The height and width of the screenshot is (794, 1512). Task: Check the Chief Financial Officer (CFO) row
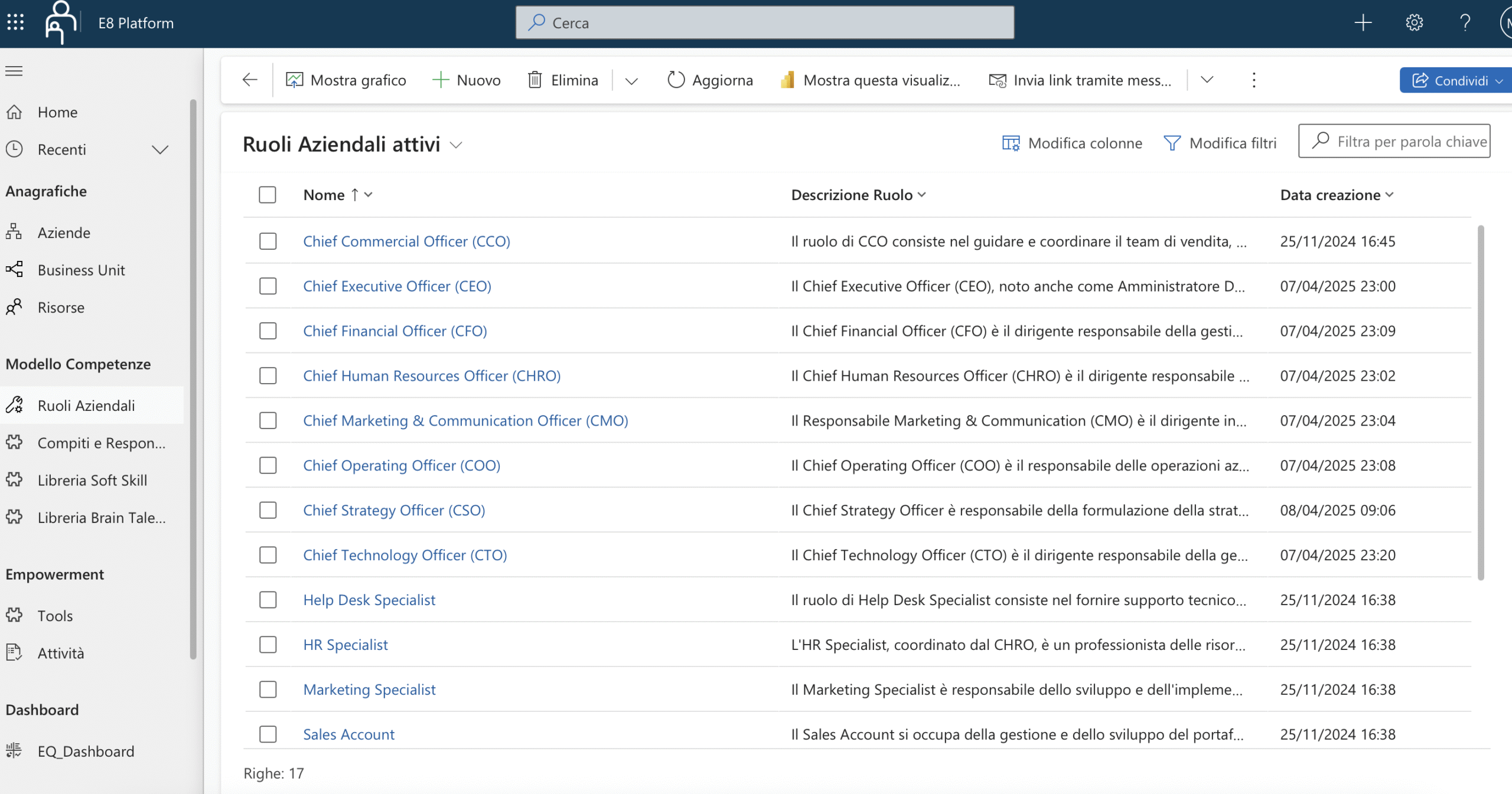[268, 331]
